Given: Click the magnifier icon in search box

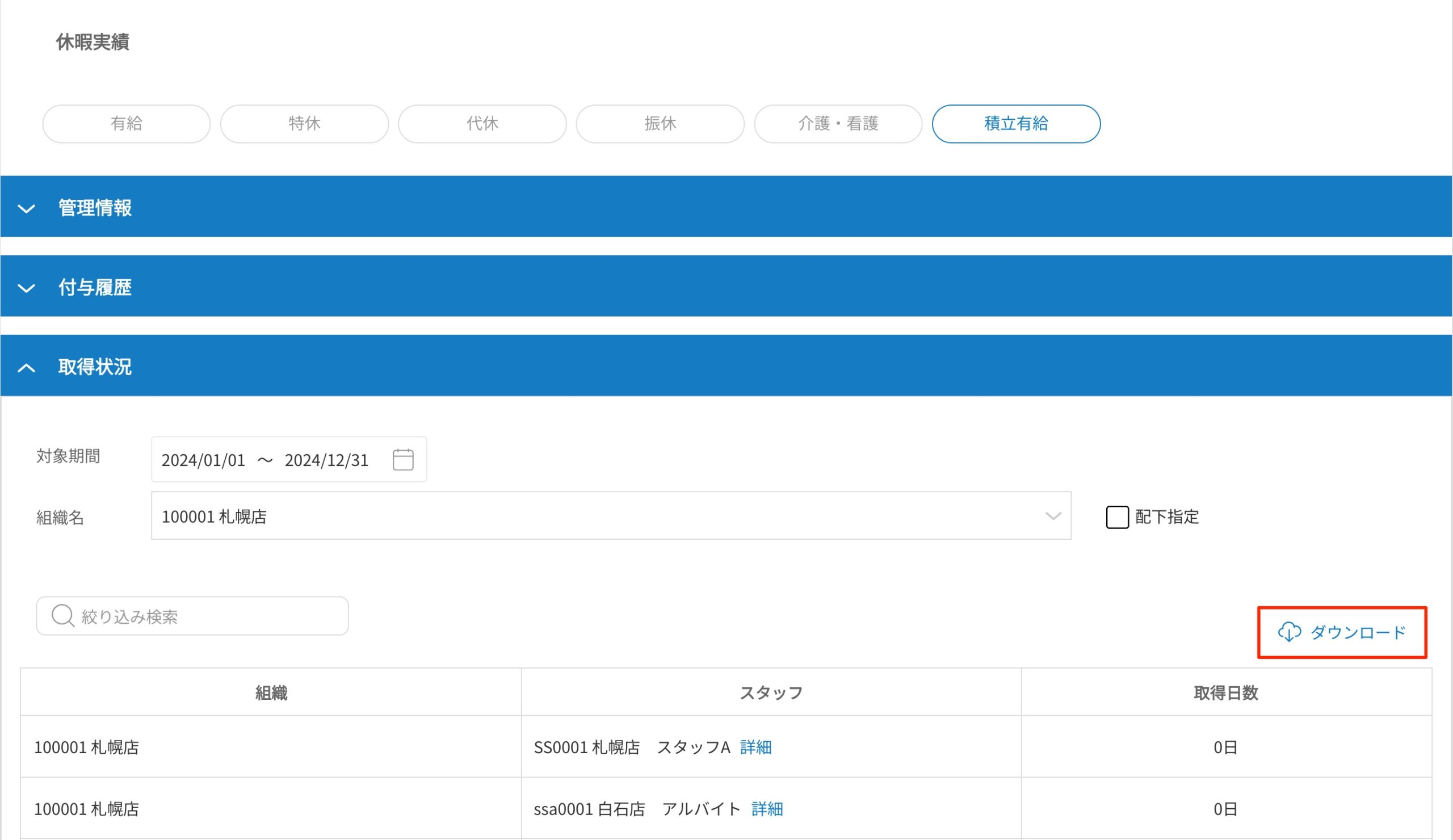Looking at the screenshot, I should (62, 616).
